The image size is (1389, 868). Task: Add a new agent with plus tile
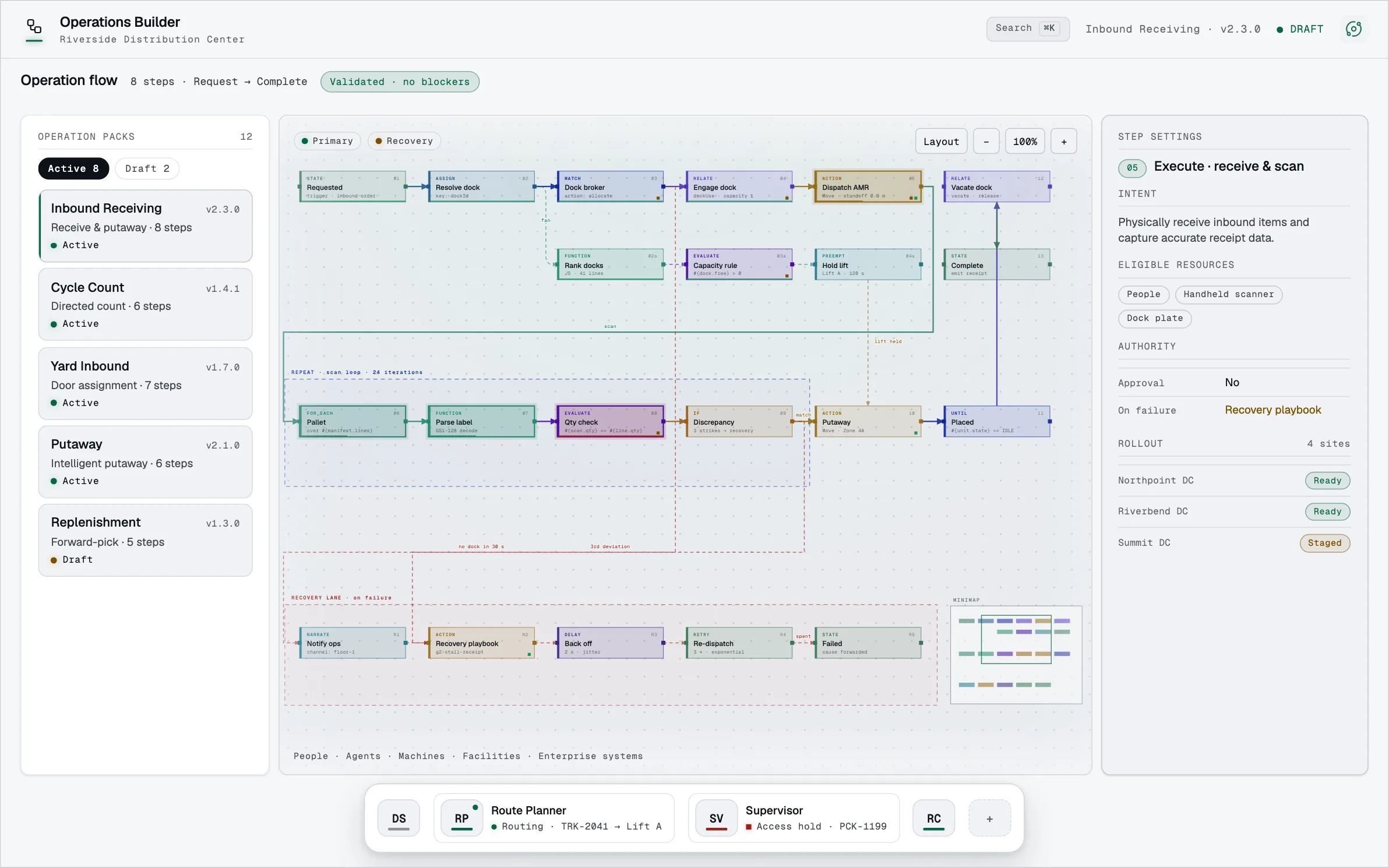click(989, 818)
